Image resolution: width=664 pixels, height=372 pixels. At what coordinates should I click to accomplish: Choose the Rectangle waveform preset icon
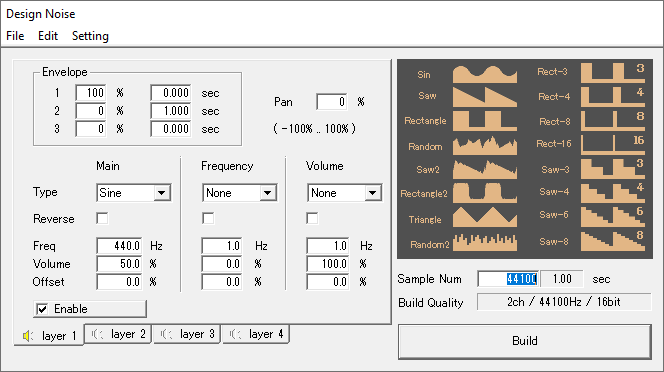pyautogui.click(x=485, y=121)
